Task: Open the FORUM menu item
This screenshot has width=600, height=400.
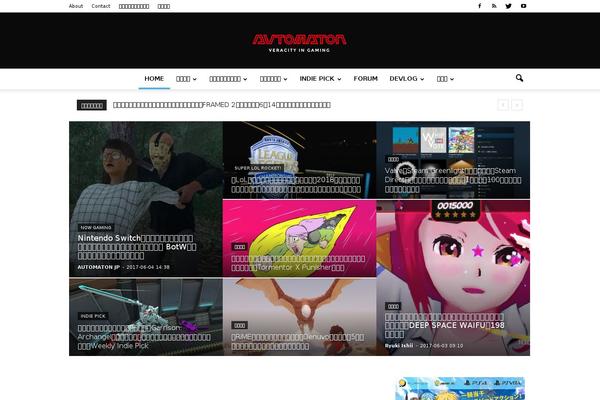Action: pyautogui.click(x=365, y=79)
